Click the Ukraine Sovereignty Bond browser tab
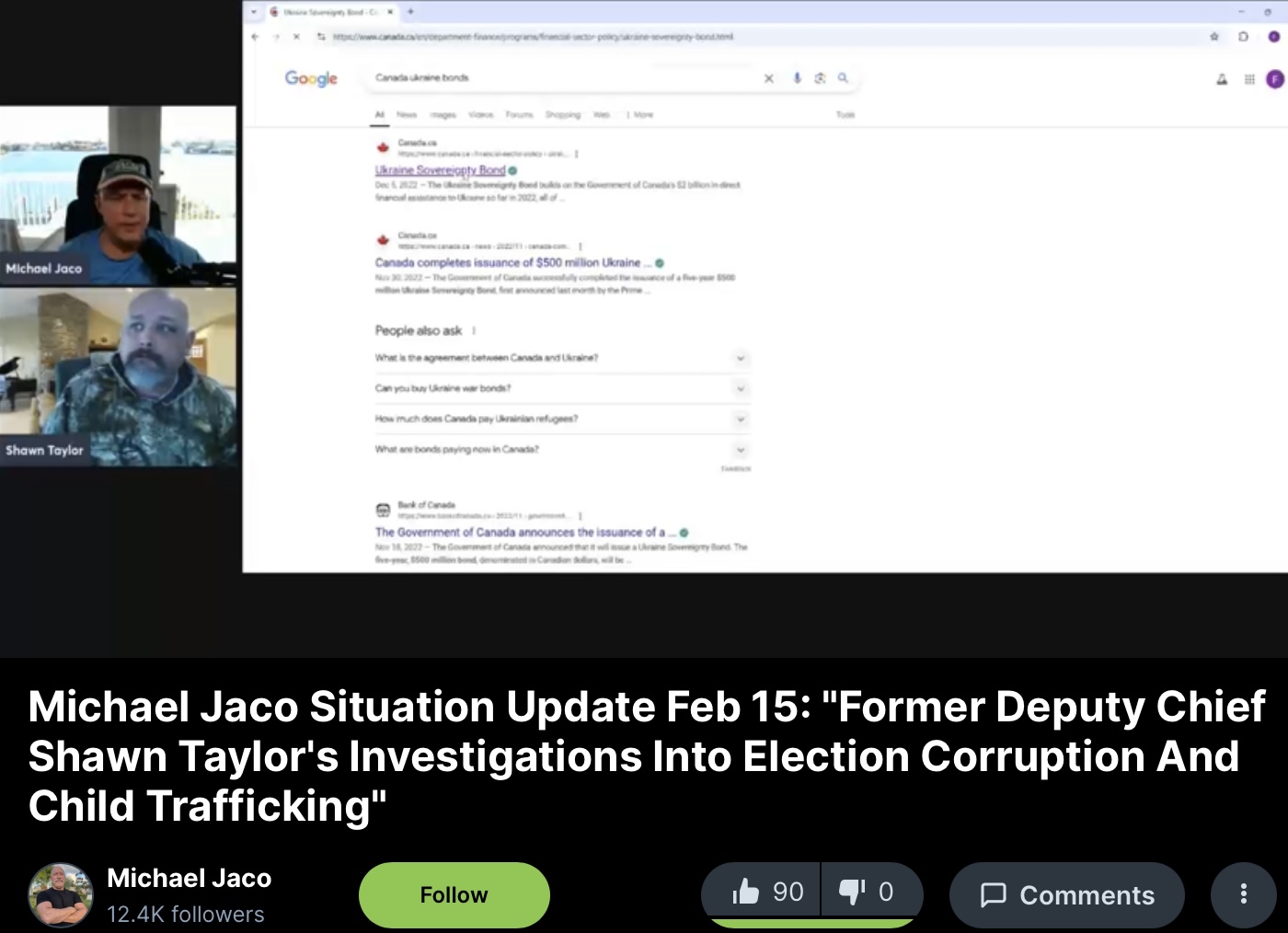Viewport: 1288px width, 933px height. 331,12
